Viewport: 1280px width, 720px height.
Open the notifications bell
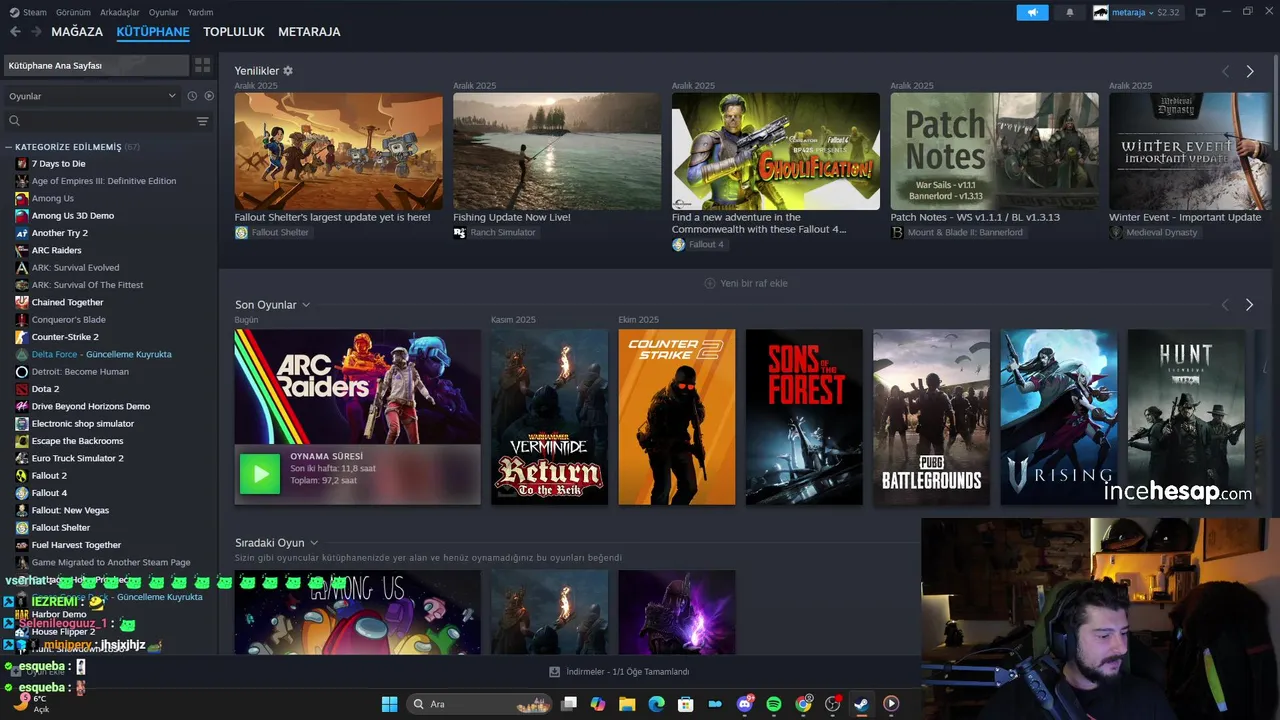click(x=1070, y=12)
